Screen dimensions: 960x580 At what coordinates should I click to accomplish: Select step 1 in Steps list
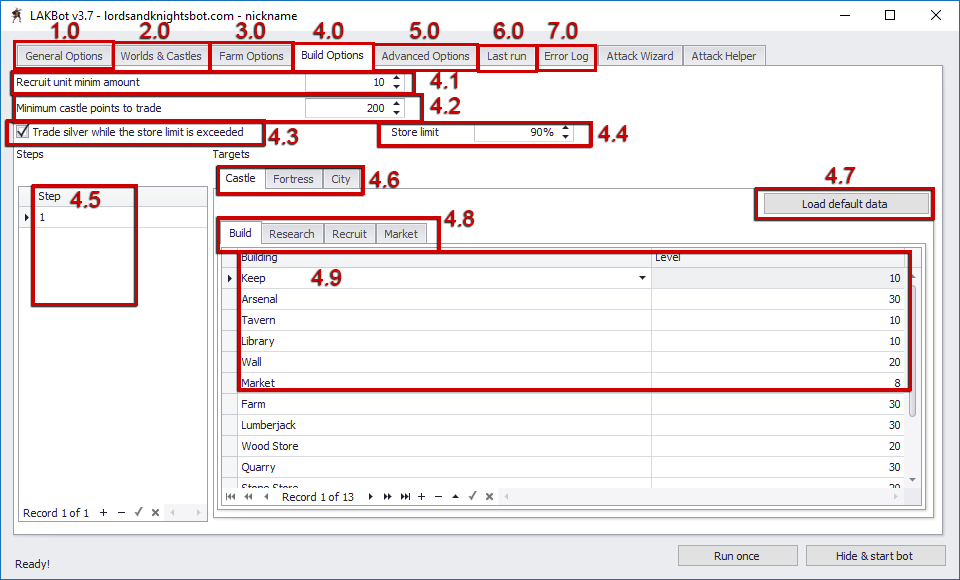click(113, 217)
